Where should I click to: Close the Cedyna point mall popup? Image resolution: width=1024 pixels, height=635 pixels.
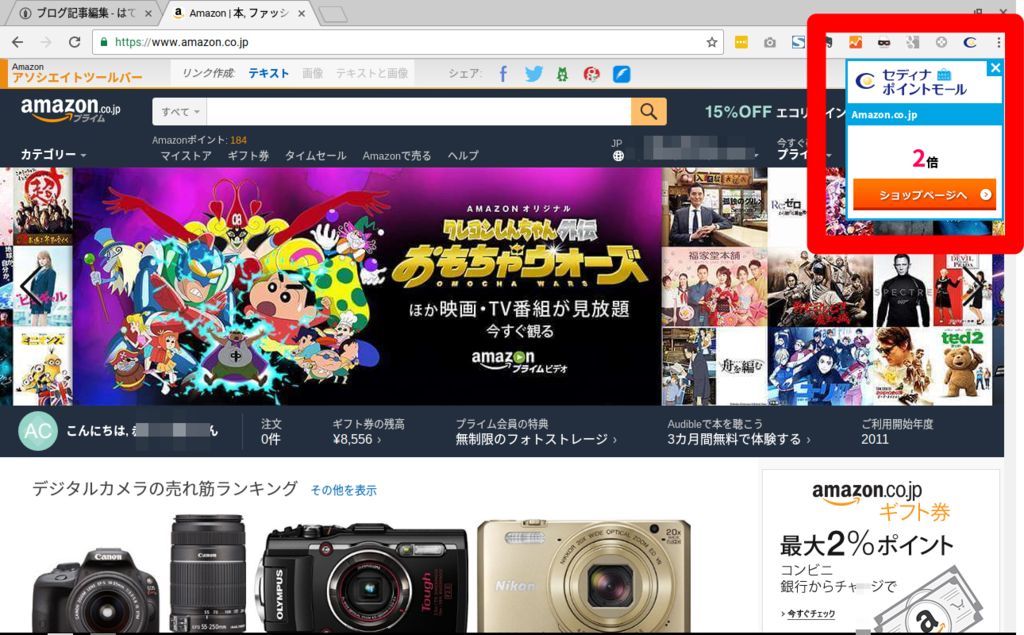pos(995,68)
